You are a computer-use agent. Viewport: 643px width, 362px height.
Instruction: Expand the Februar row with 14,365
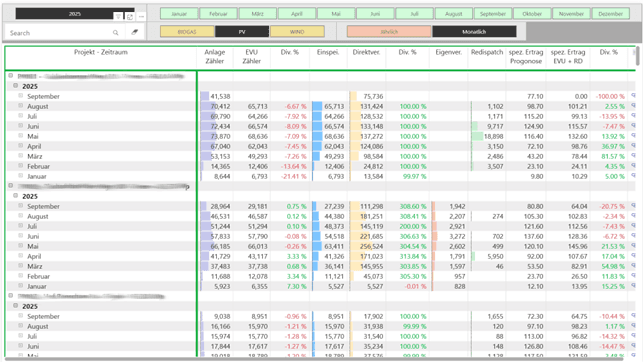click(21, 166)
